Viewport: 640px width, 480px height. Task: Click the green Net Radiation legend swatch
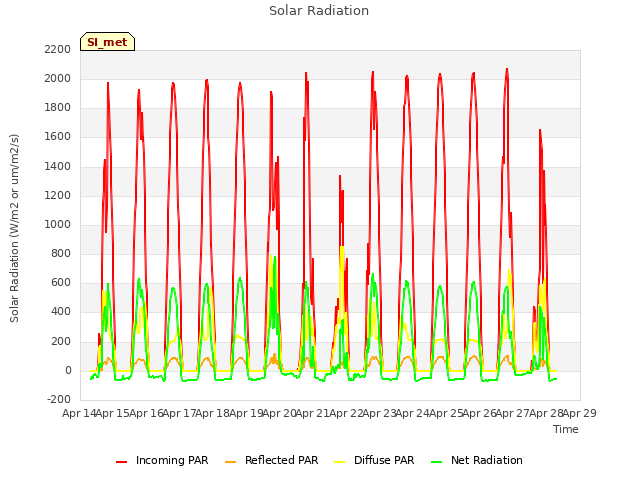click(437, 462)
